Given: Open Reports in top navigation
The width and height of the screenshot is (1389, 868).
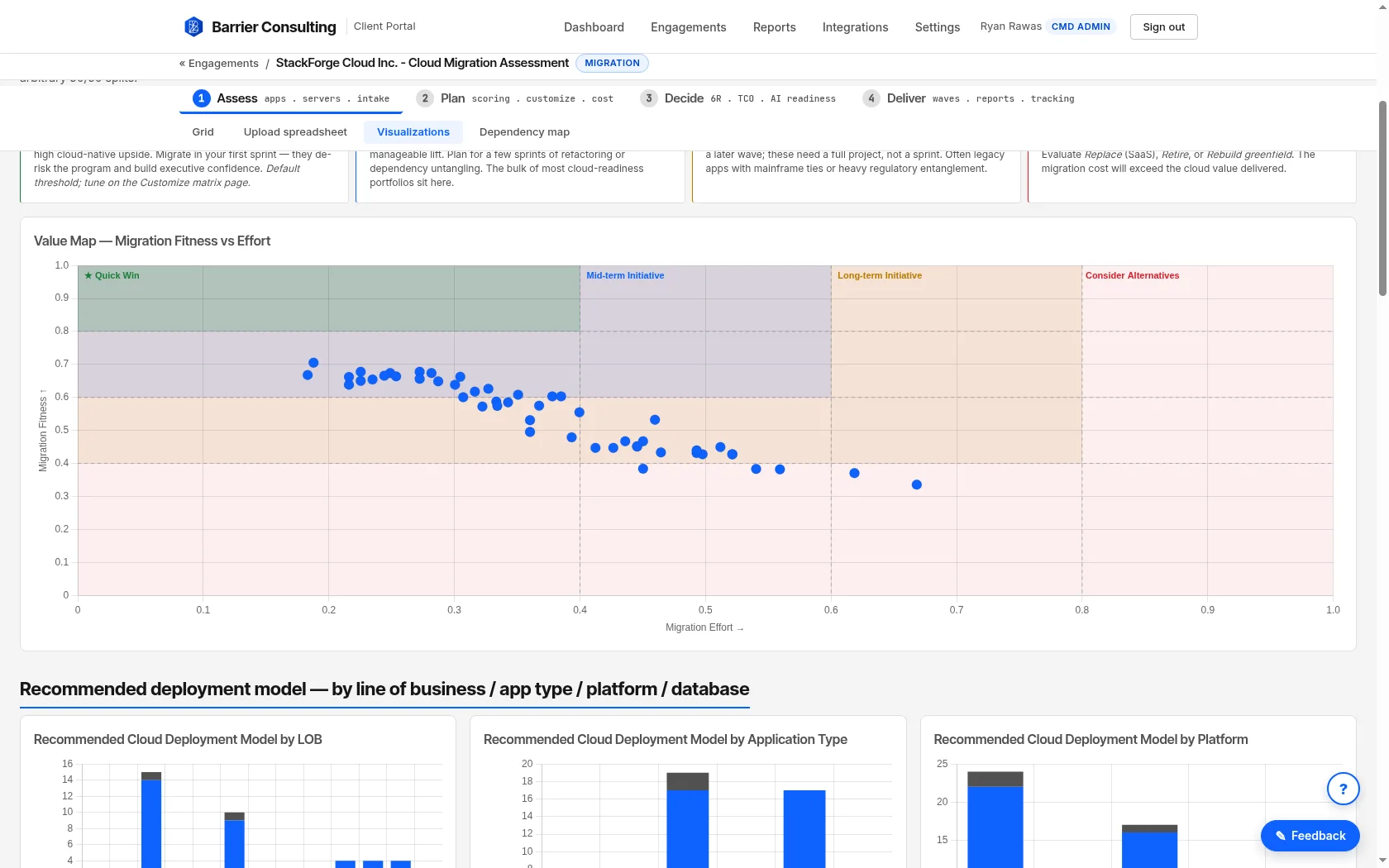Looking at the screenshot, I should point(774,27).
